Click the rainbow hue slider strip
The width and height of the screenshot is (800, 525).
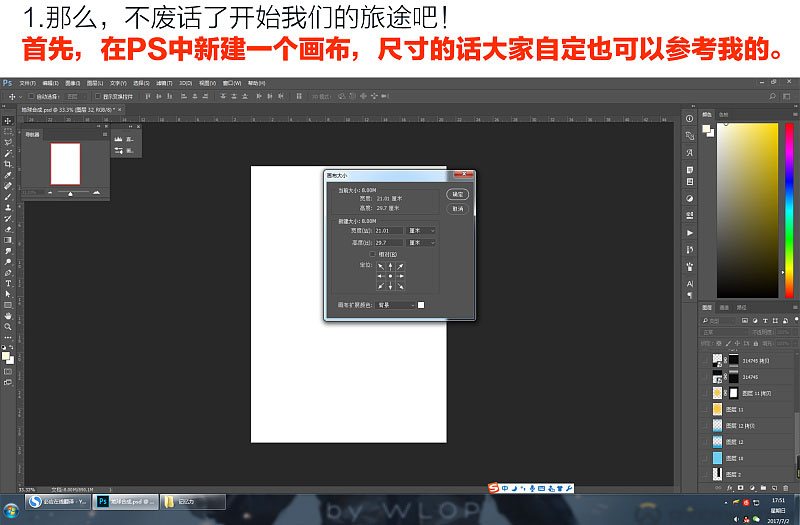(x=789, y=210)
